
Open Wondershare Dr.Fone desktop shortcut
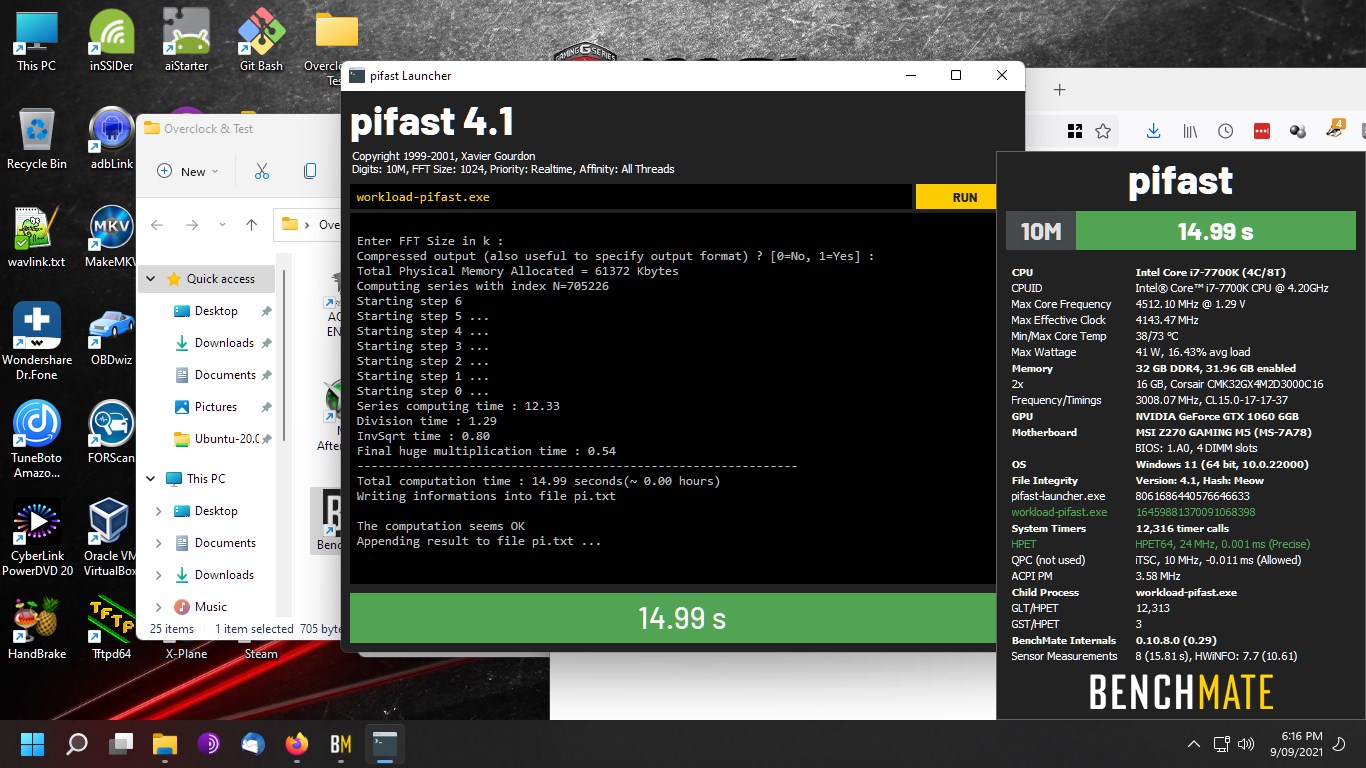(x=37, y=341)
